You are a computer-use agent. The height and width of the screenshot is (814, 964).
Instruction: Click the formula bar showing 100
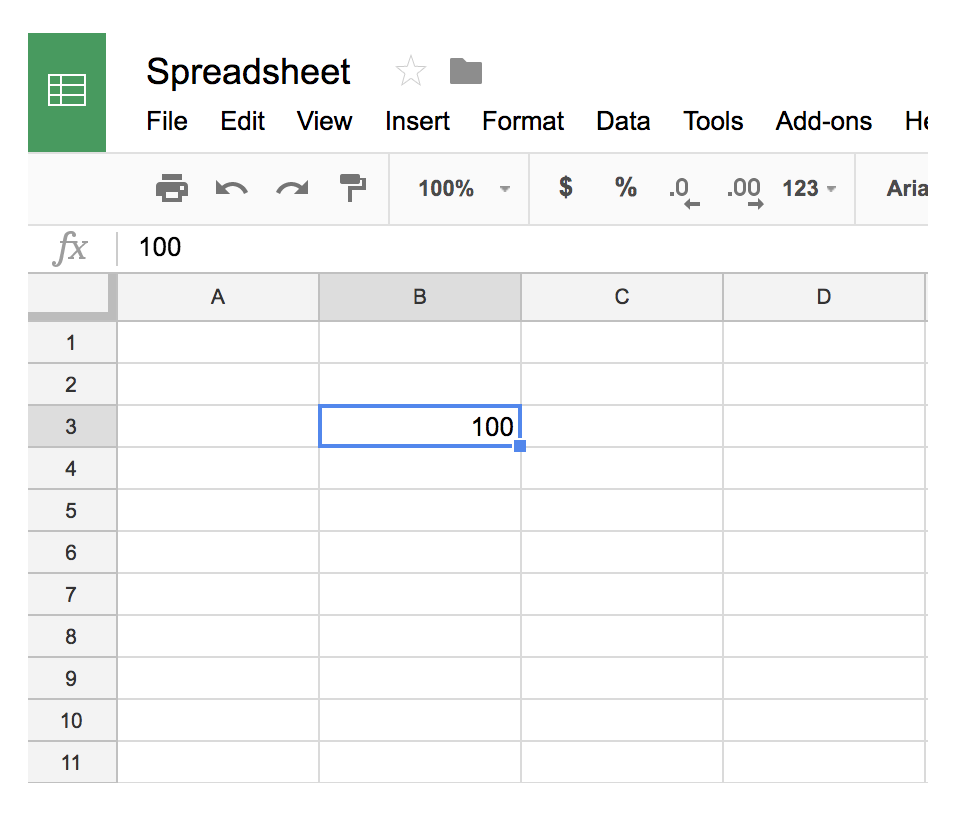point(500,247)
